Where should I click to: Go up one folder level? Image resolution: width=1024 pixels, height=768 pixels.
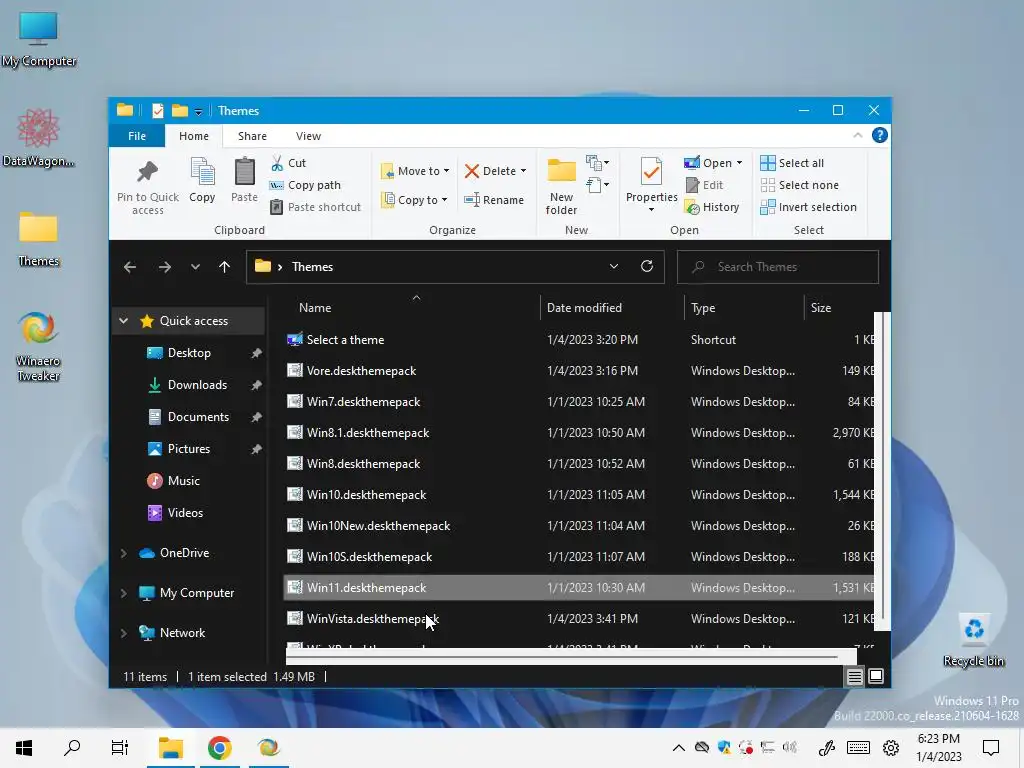(x=224, y=266)
